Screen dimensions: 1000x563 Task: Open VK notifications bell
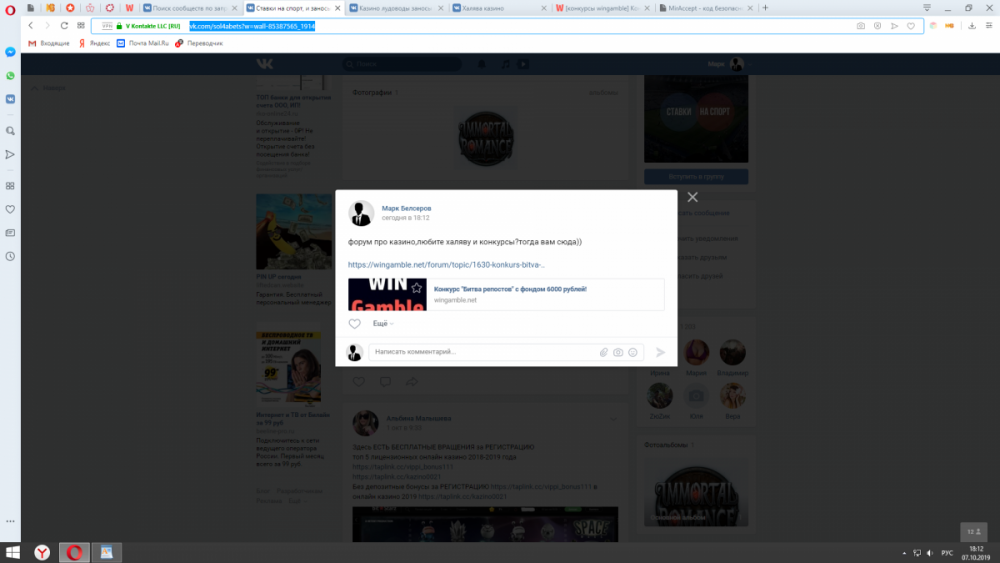pyautogui.click(x=482, y=64)
